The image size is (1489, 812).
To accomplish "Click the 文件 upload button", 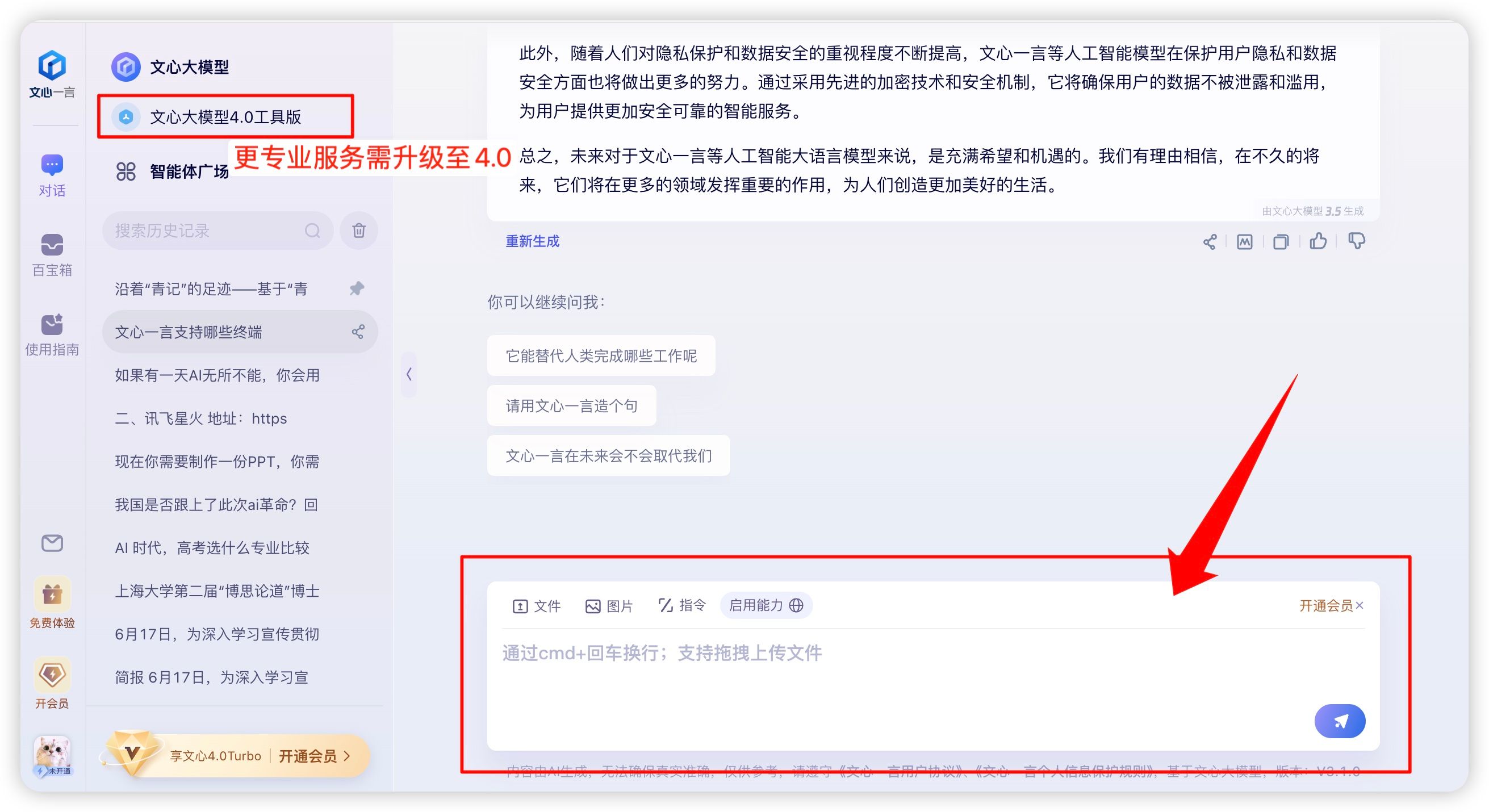I will [x=536, y=606].
